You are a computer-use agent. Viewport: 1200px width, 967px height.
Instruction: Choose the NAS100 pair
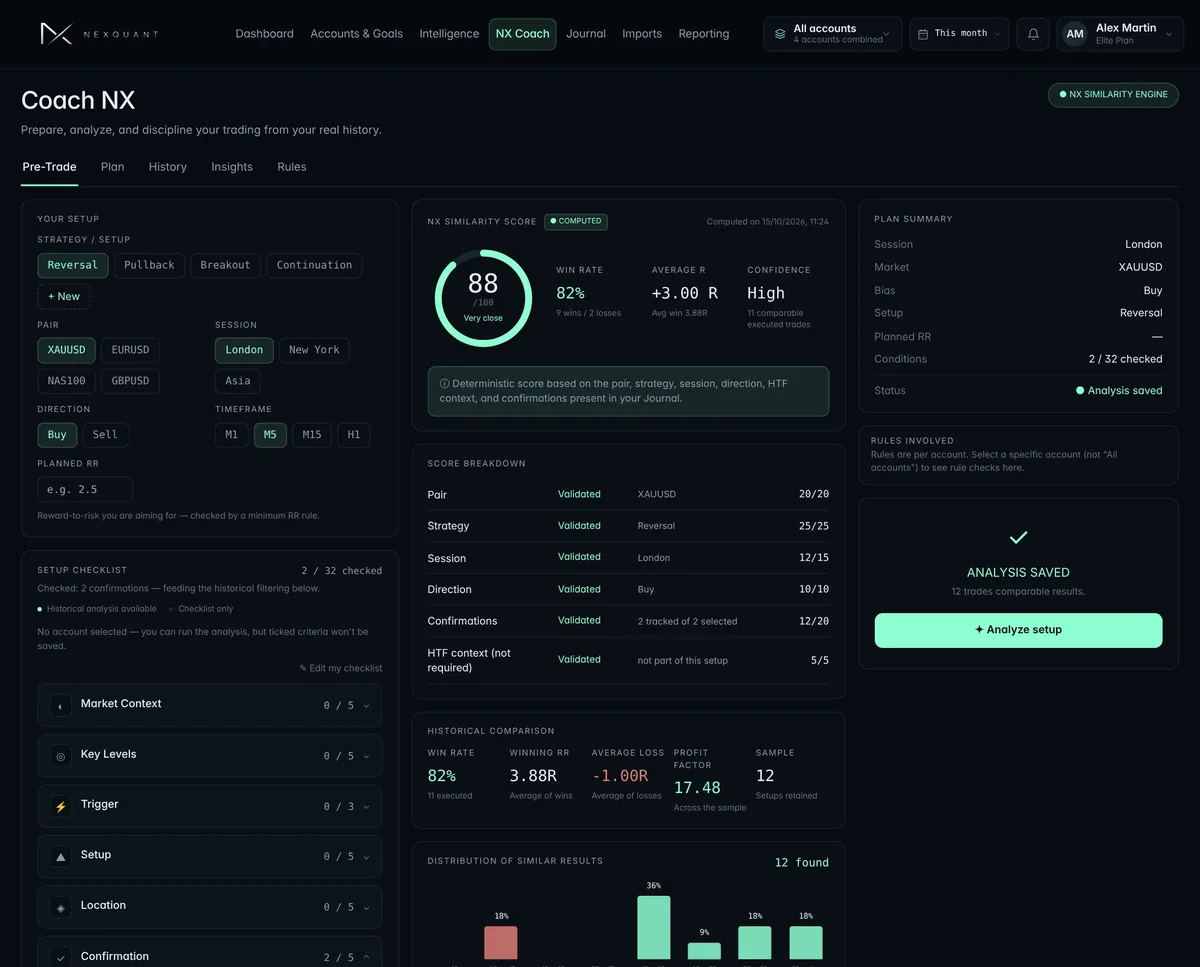tap(67, 381)
